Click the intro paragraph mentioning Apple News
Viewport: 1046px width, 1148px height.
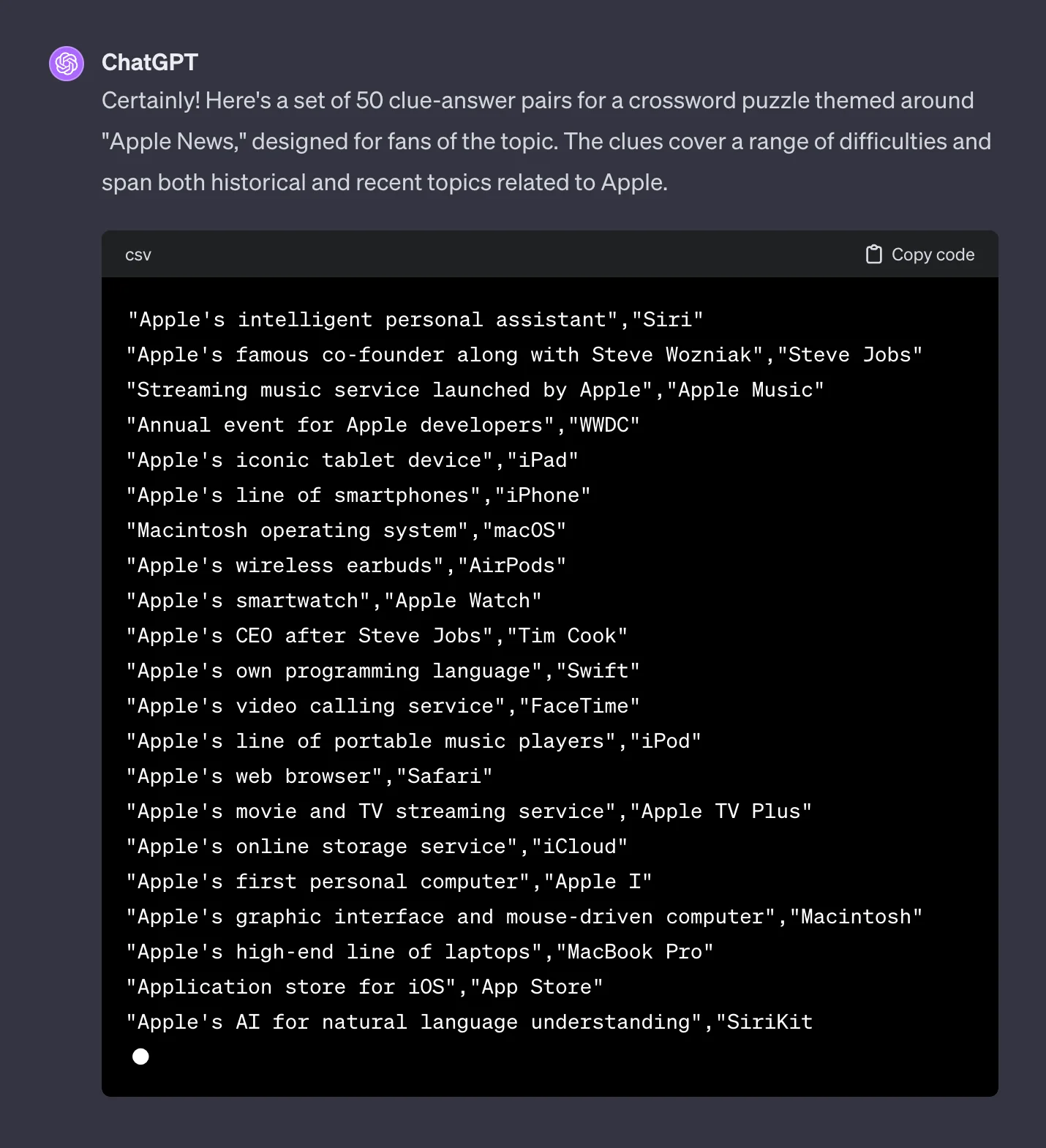click(546, 141)
